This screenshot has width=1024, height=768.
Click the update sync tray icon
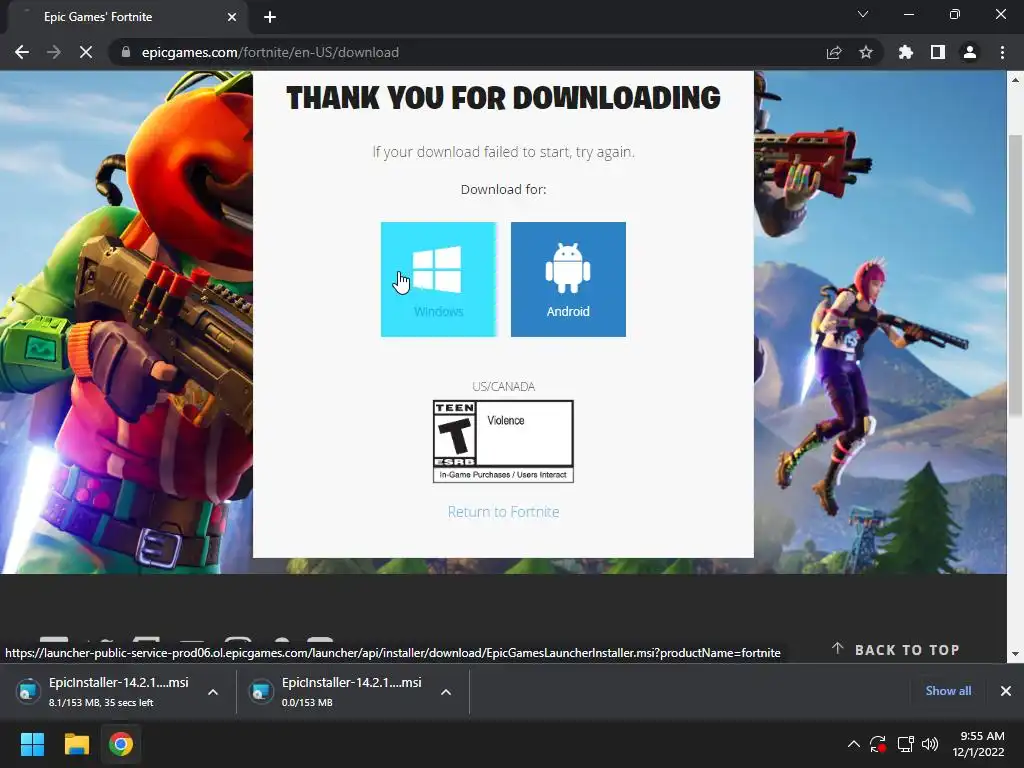(x=878, y=744)
